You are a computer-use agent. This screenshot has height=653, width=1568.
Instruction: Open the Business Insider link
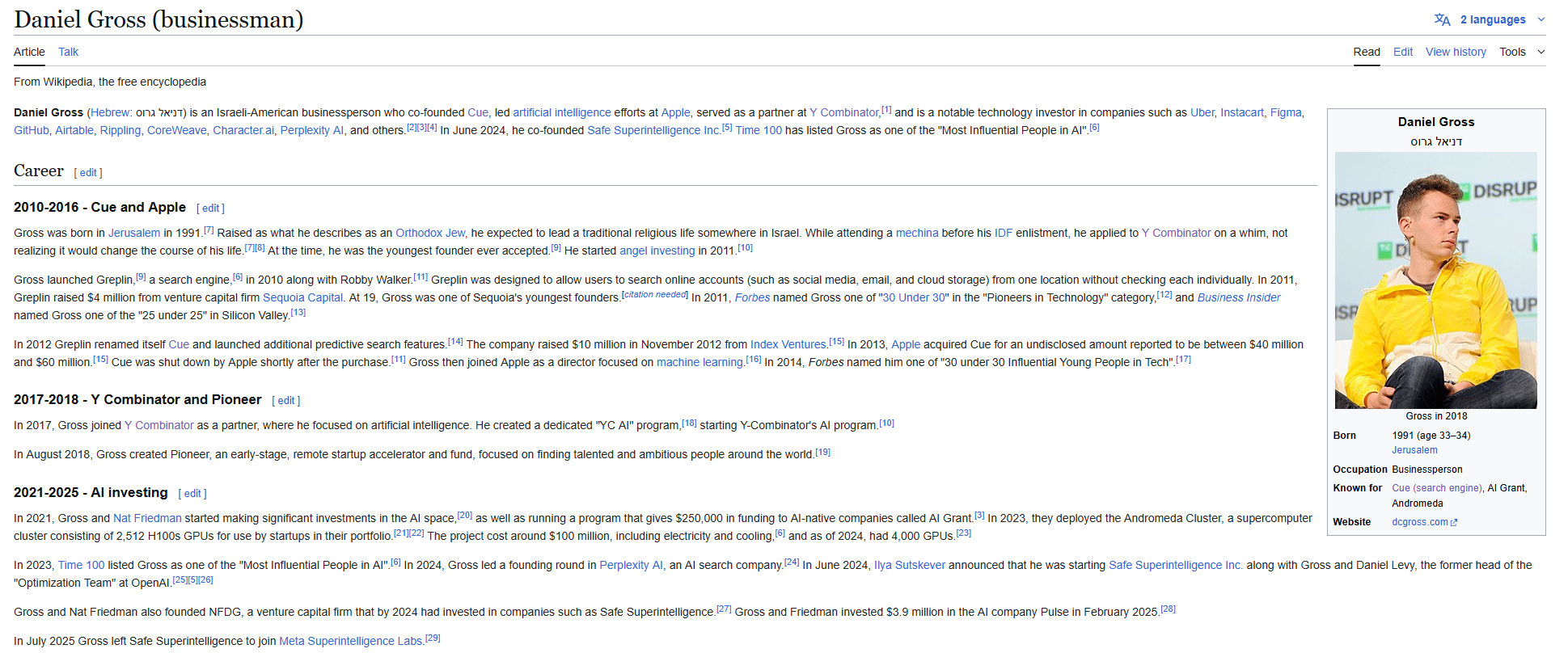click(x=1239, y=297)
